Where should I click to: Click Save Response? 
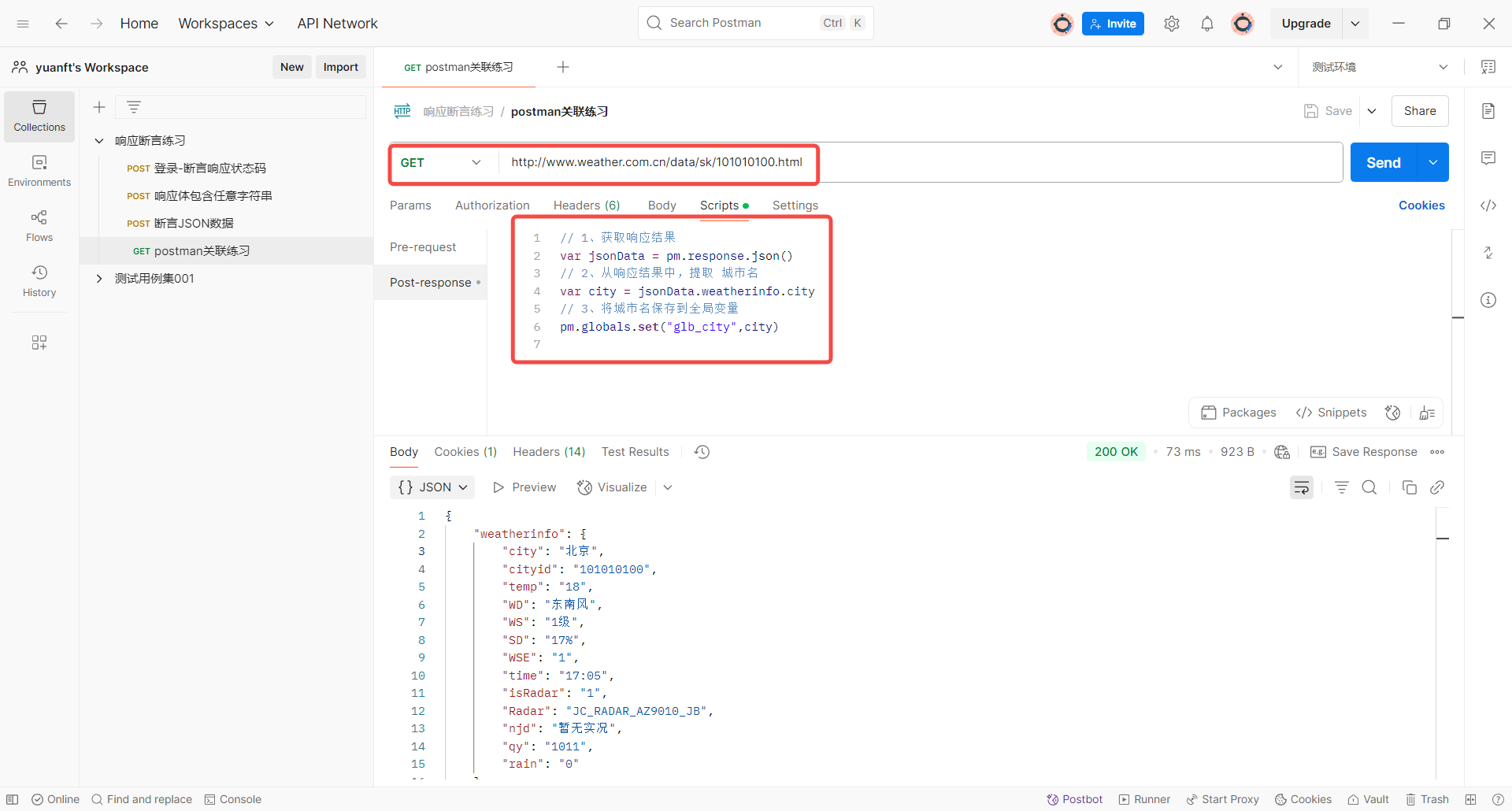point(1364,452)
